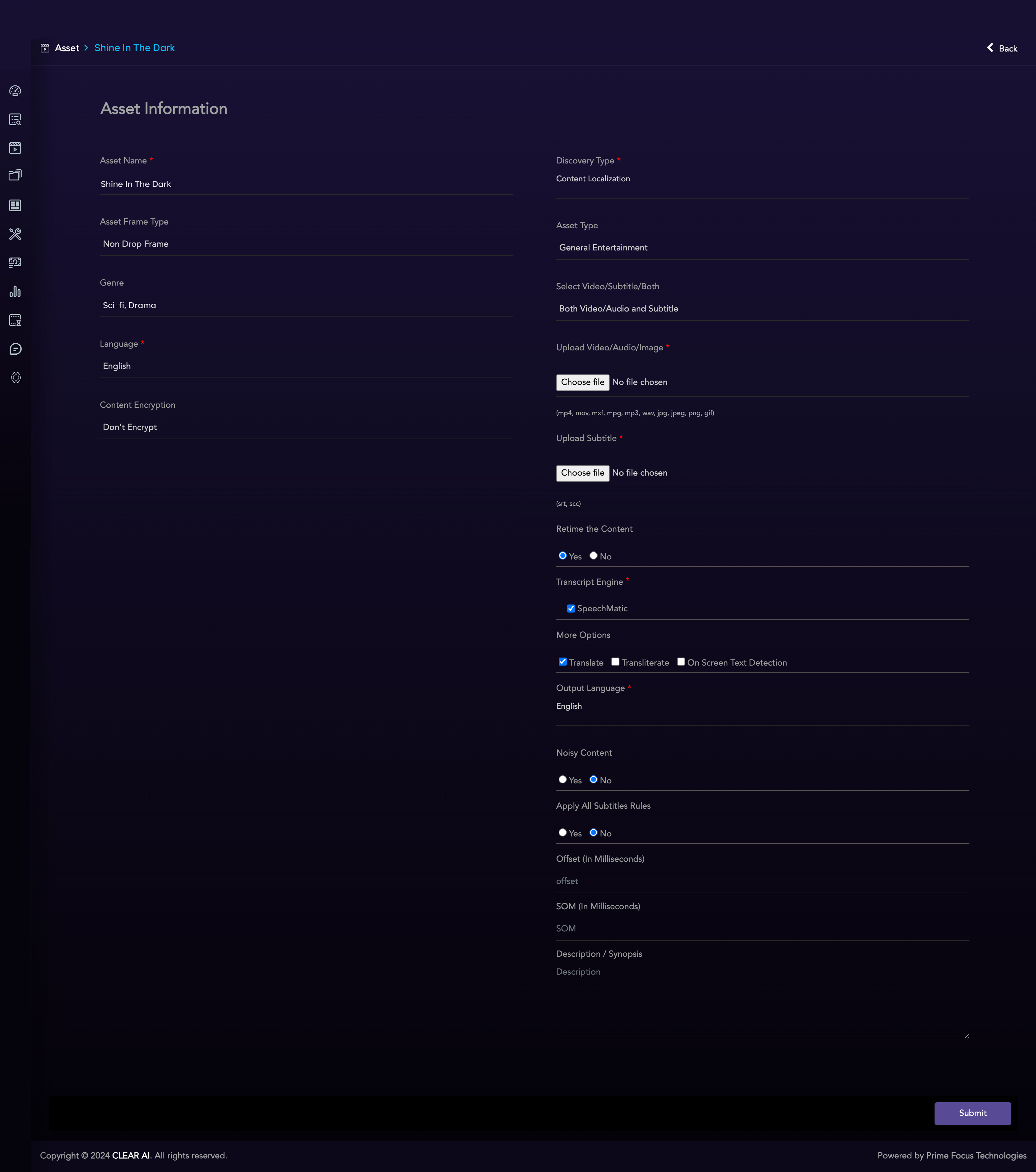
Task: Click the SOM milliseconds input field
Action: click(x=763, y=929)
